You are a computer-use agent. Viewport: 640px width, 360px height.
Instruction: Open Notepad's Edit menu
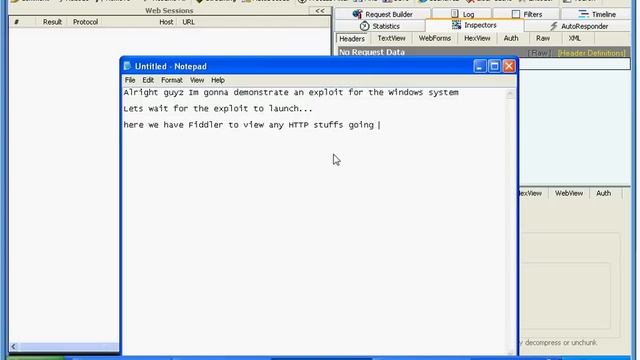148,80
